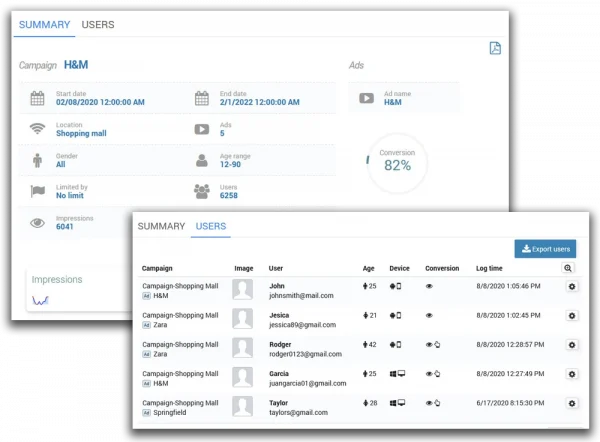Click Jesica's profile image thumbnail
The image size is (600, 442).
(x=243, y=317)
